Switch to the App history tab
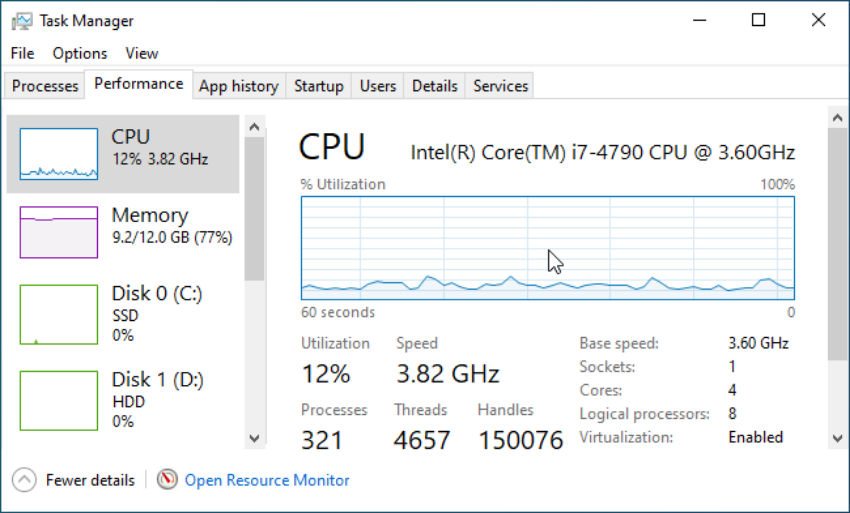 point(239,86)
